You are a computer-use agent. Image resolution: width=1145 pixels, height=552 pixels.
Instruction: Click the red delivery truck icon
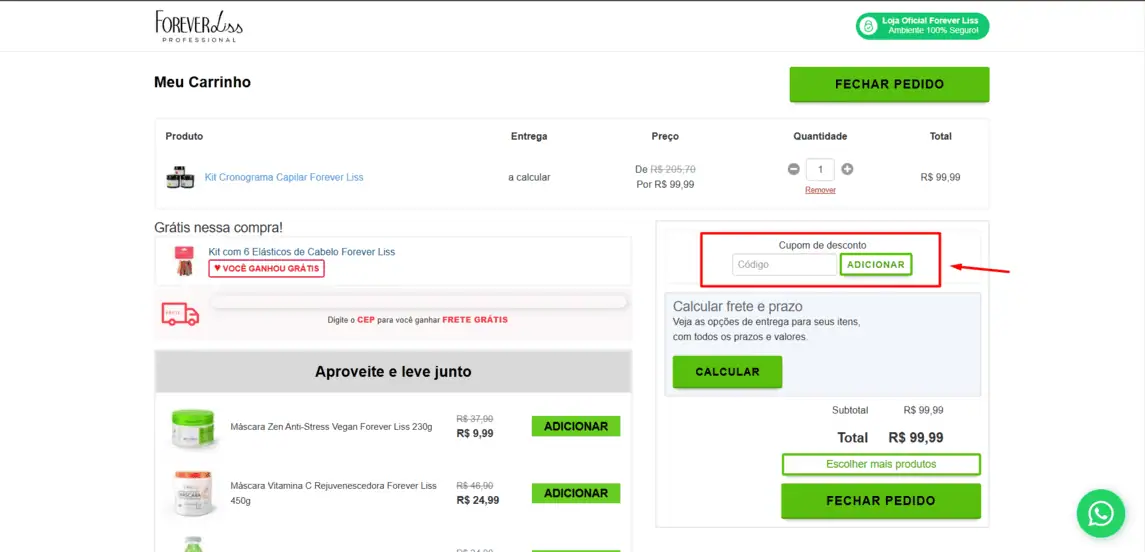coord(180,313)
